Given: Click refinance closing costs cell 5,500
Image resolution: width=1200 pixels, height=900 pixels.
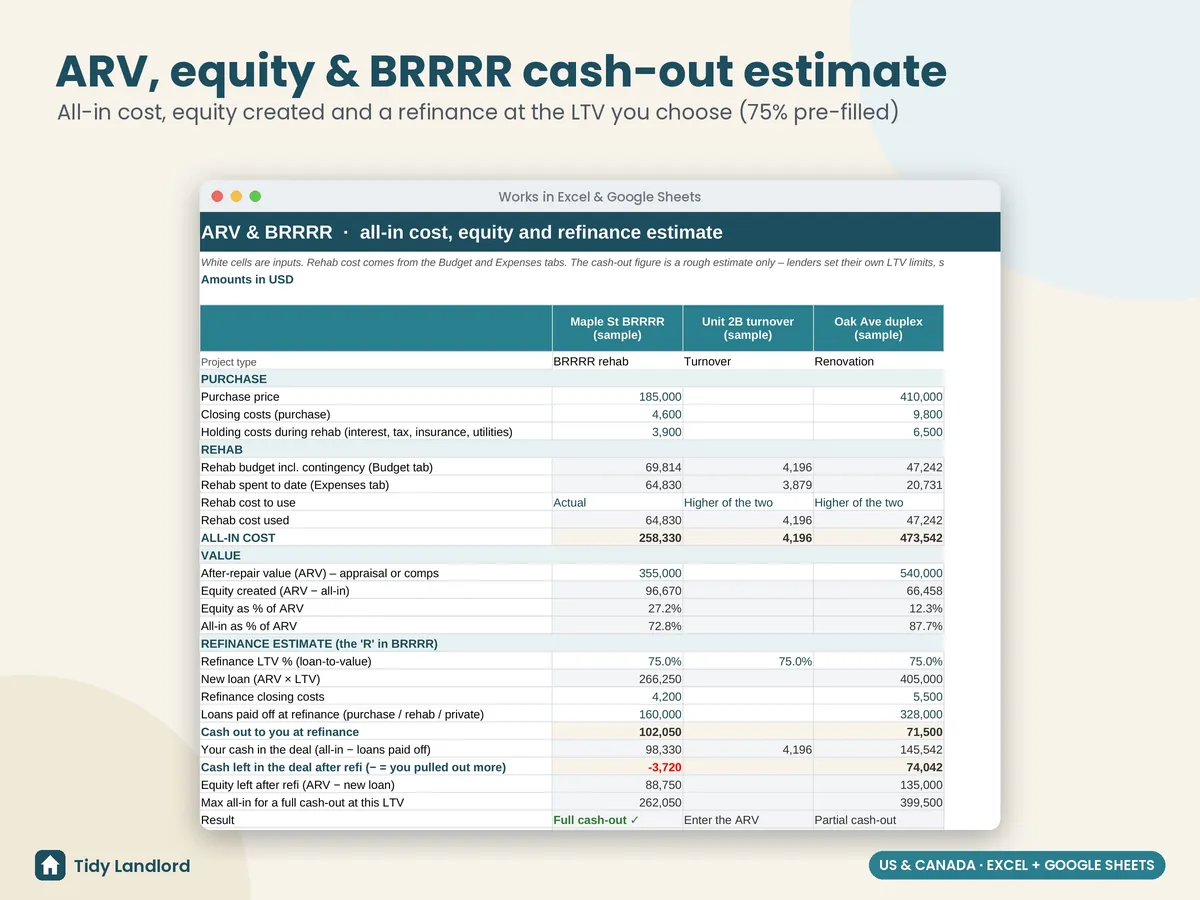Looking at the screenshot, I should pos(878,697).
